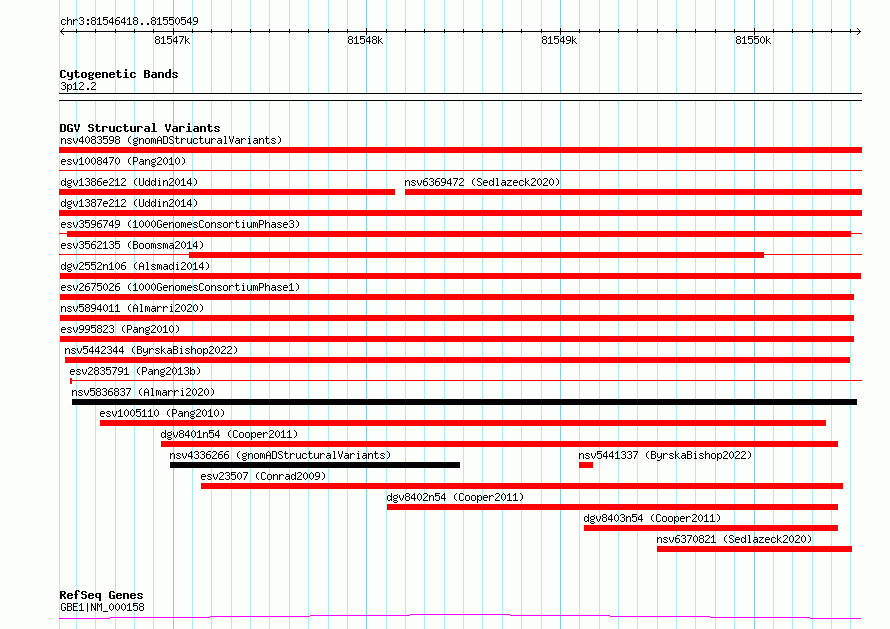Open esv23507 (Conrad2009) variant label
This screenshot has width=890, height=629.
263,476
